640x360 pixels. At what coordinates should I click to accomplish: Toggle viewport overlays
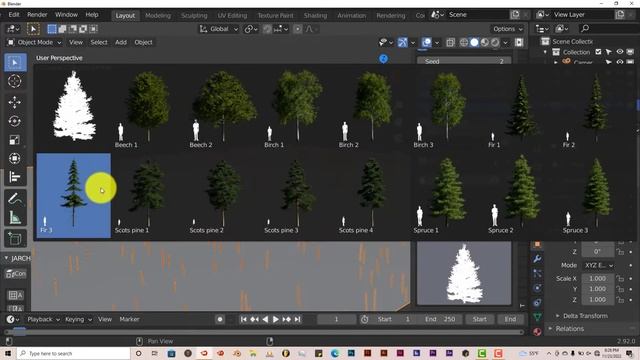427,42
